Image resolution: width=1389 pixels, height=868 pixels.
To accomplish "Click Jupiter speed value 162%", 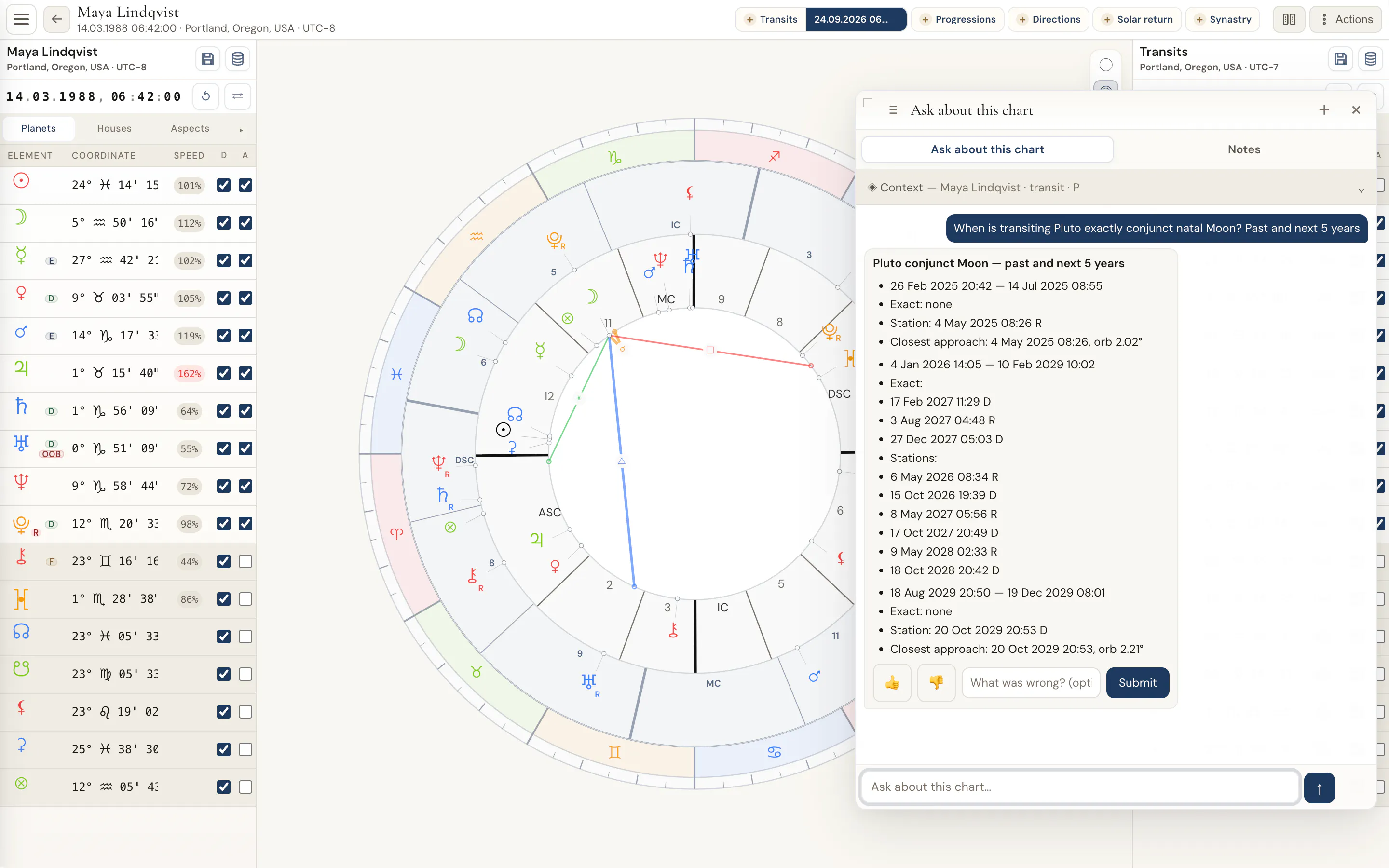I will click(x=190, y=374).
